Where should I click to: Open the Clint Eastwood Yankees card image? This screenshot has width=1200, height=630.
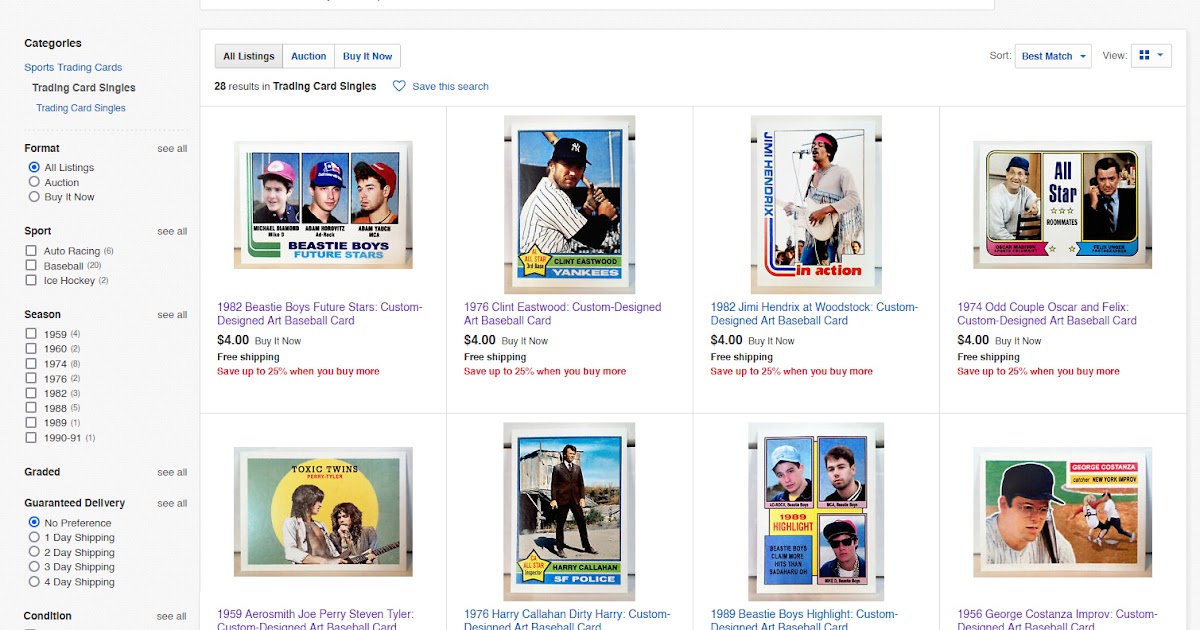[569, 205]
